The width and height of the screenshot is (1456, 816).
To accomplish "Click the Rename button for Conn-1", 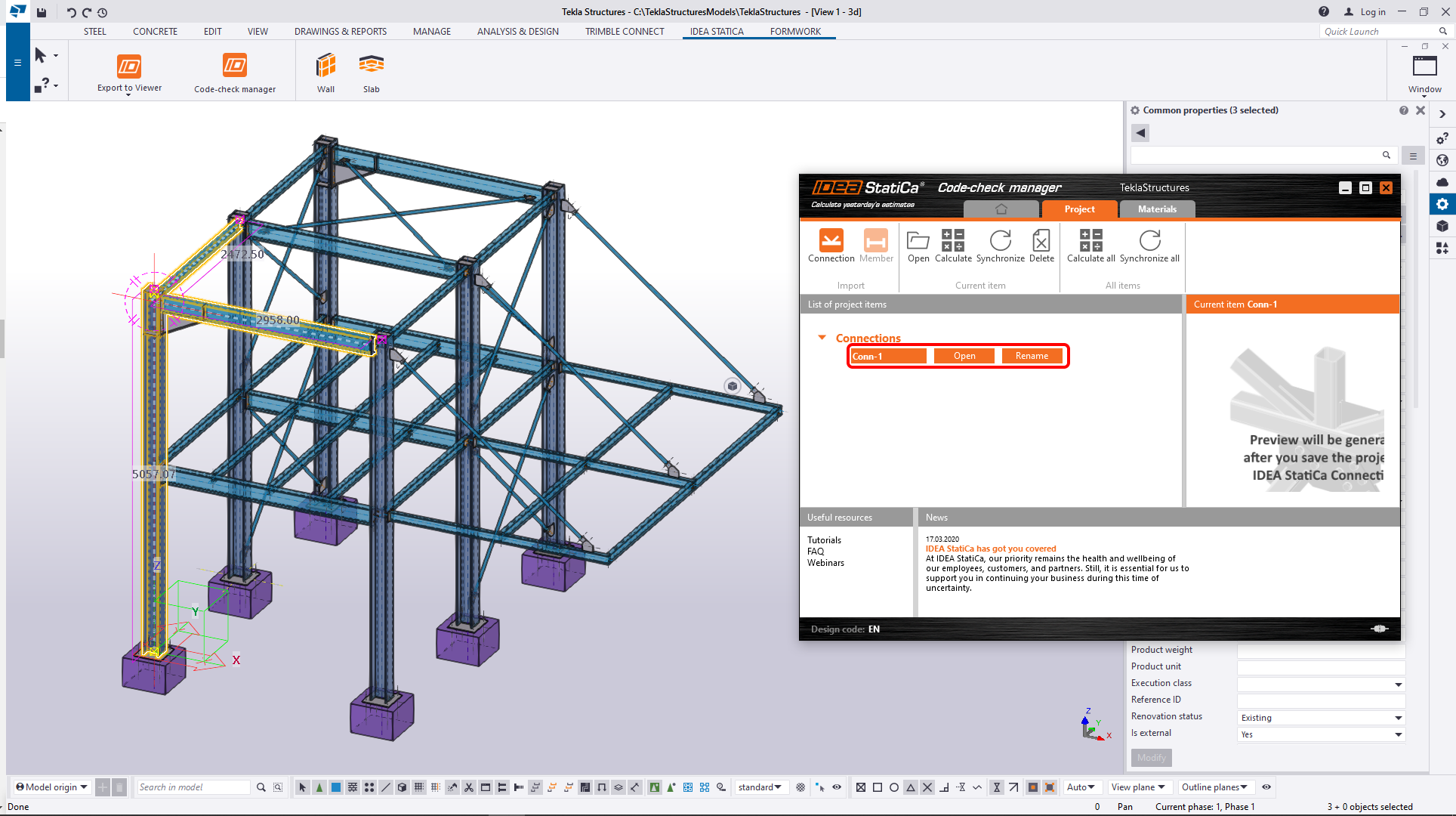I will 1032,356.
